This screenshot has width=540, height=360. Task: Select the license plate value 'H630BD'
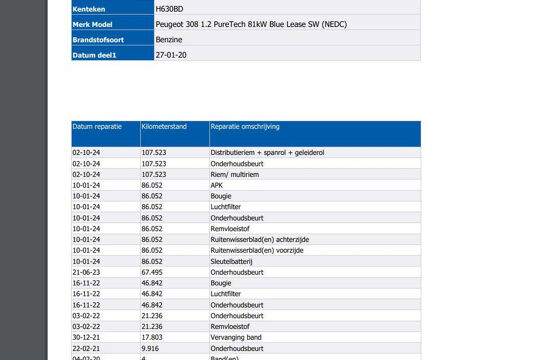(169, 9)
